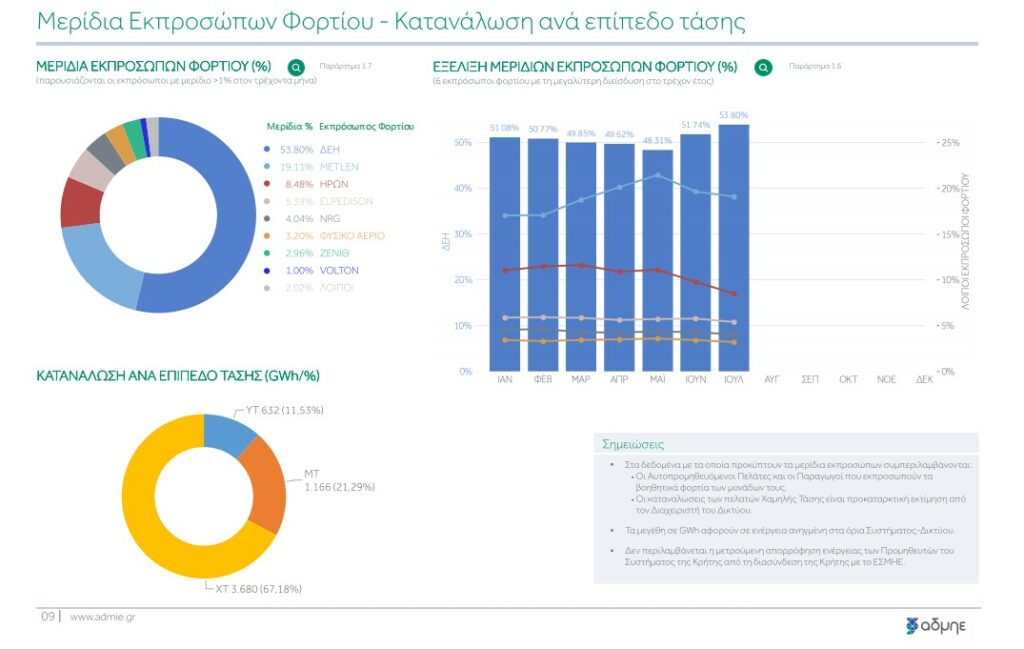Click the NRG legend color dot
Image resolution: width=1024 pixels, height=649 pixels.
[266, 219]
